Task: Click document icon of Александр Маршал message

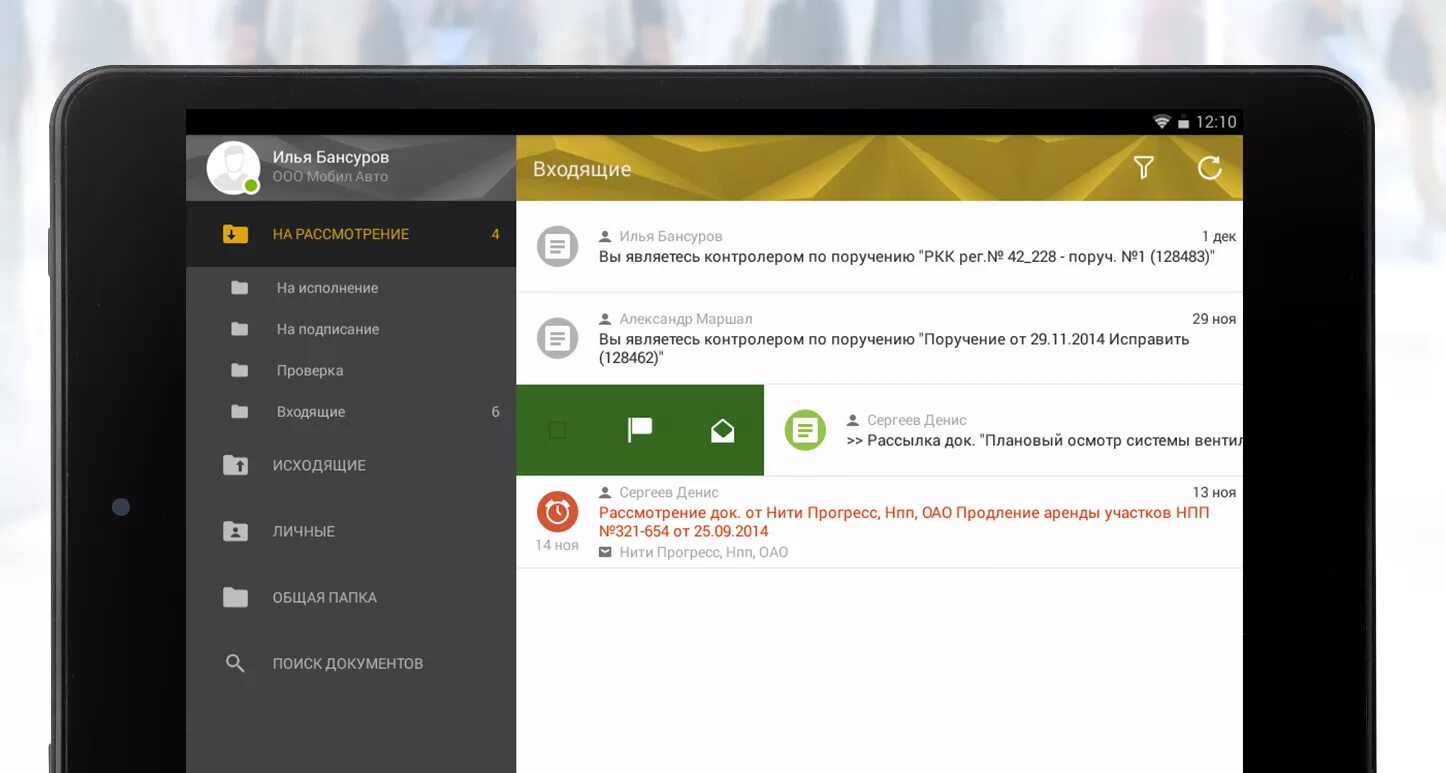Action: tap(557, 338)
